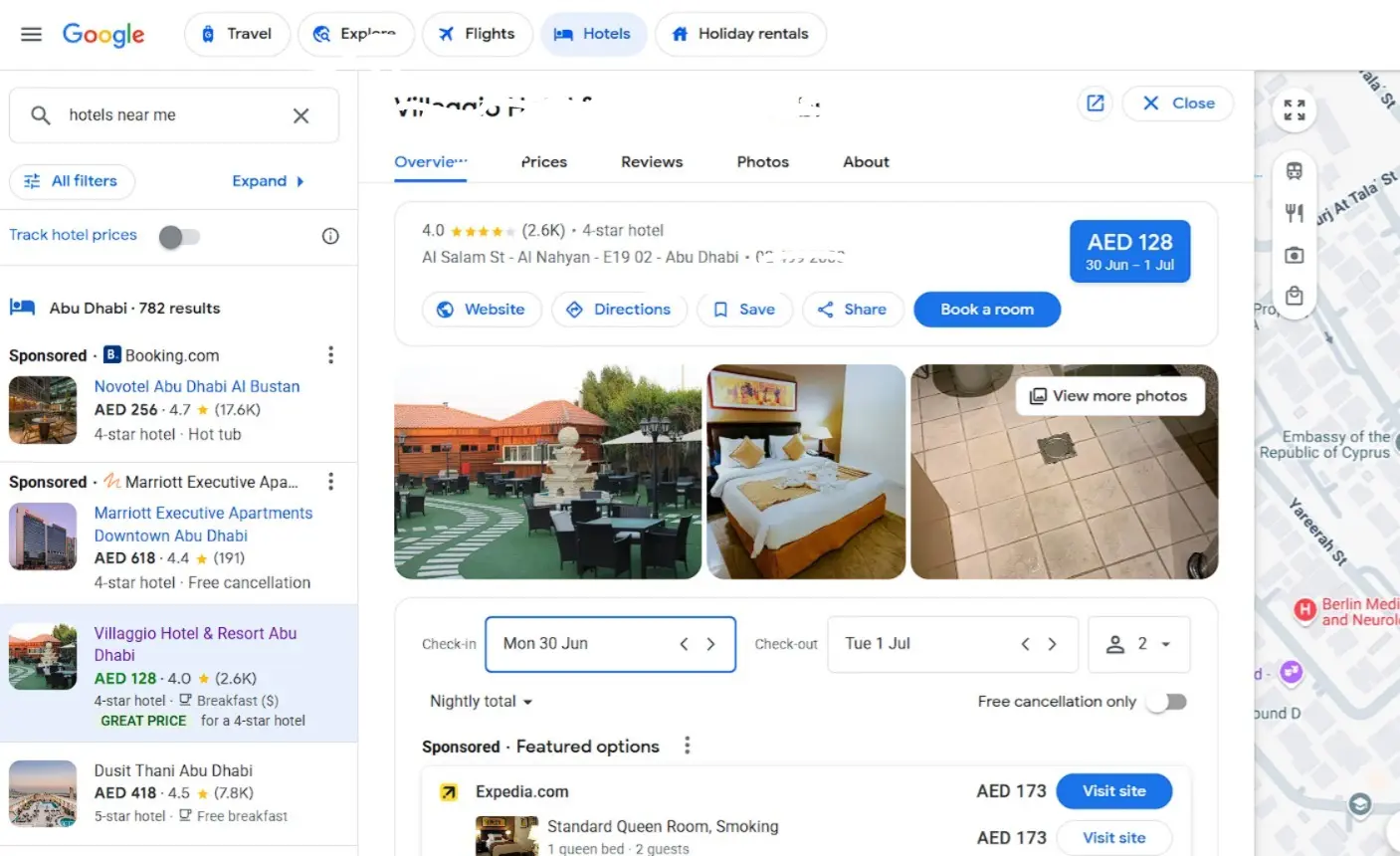Image resolution: width=1400 pixels, height=856 pixels.
Task: Visit the hotel Website
Action: coord(482,310)
